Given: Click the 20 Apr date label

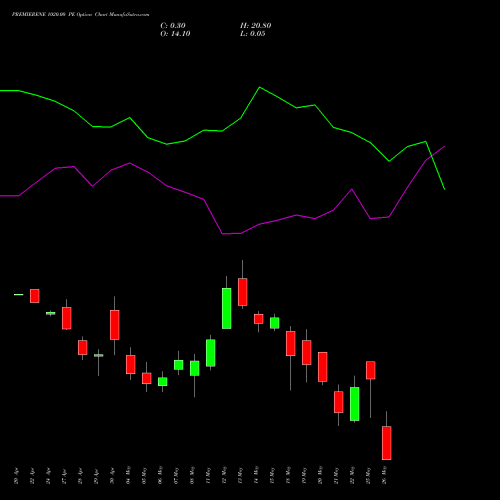Looking at the screenshot, I should (17, 476).
